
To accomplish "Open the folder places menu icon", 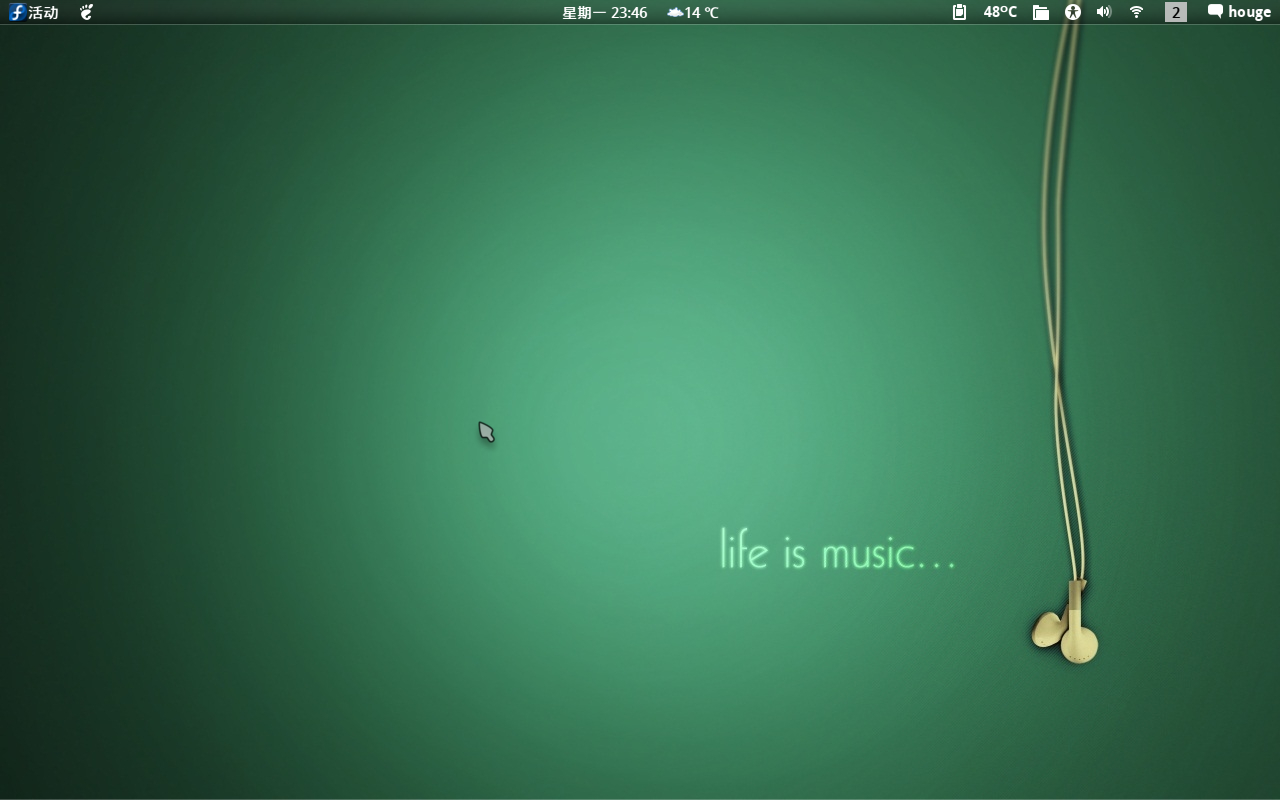I will 1041,12.
